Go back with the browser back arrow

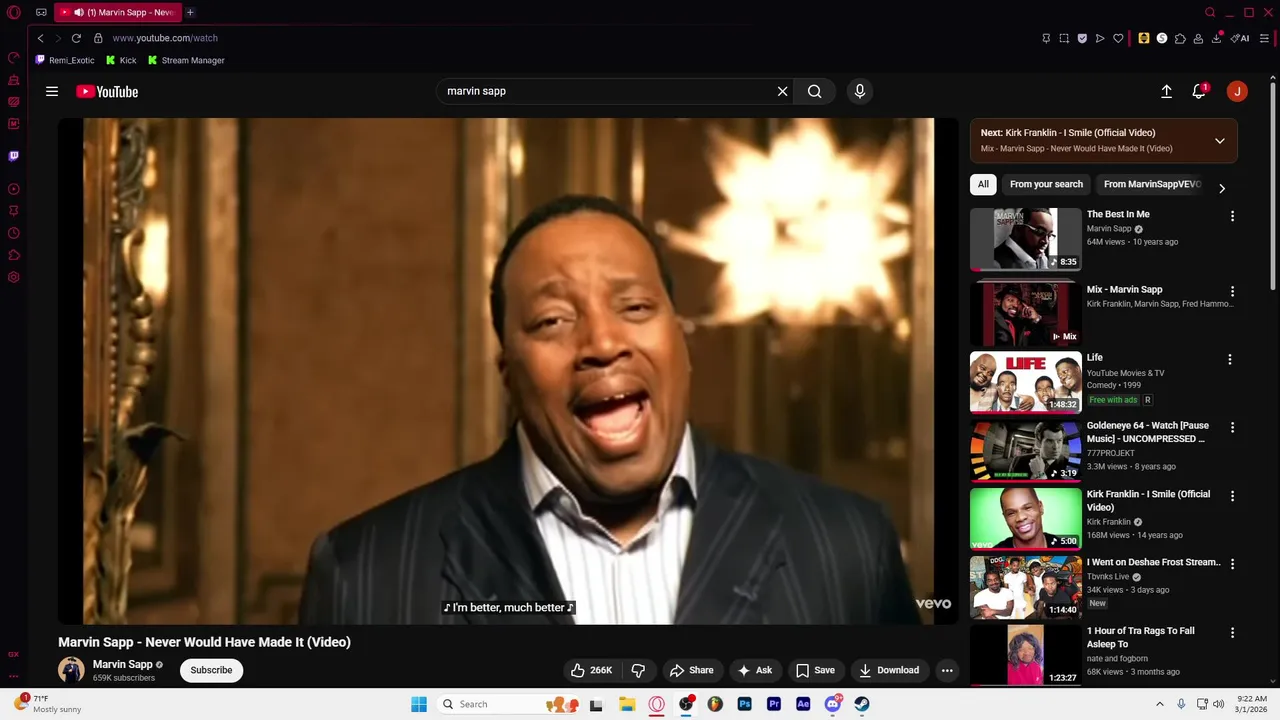click(40, 38)
